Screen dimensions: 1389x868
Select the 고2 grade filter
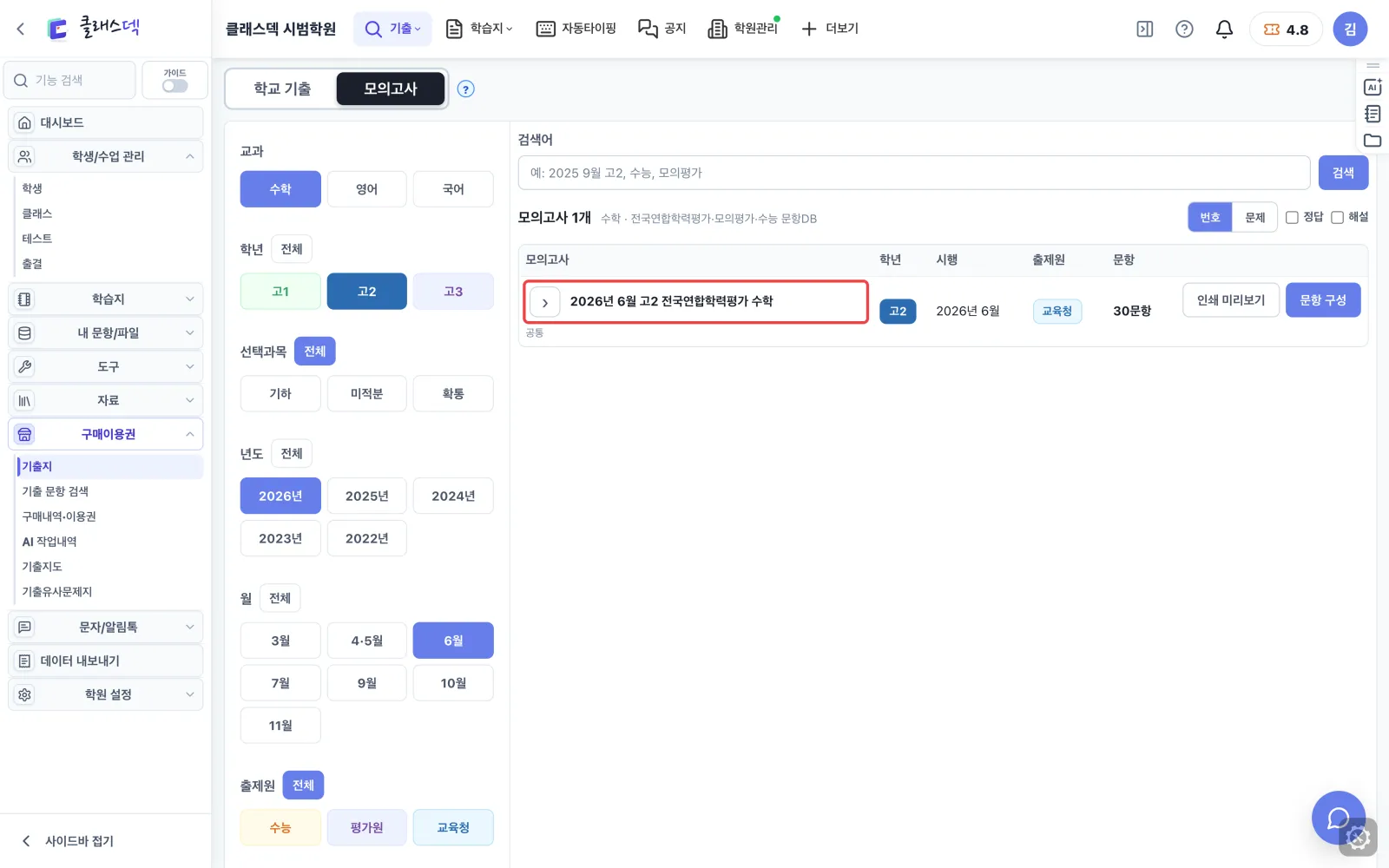(x=367, y=291)
